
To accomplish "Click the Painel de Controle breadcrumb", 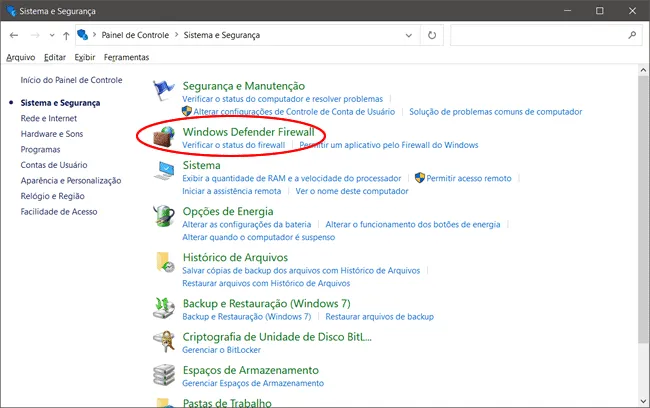I will [135, 35].
